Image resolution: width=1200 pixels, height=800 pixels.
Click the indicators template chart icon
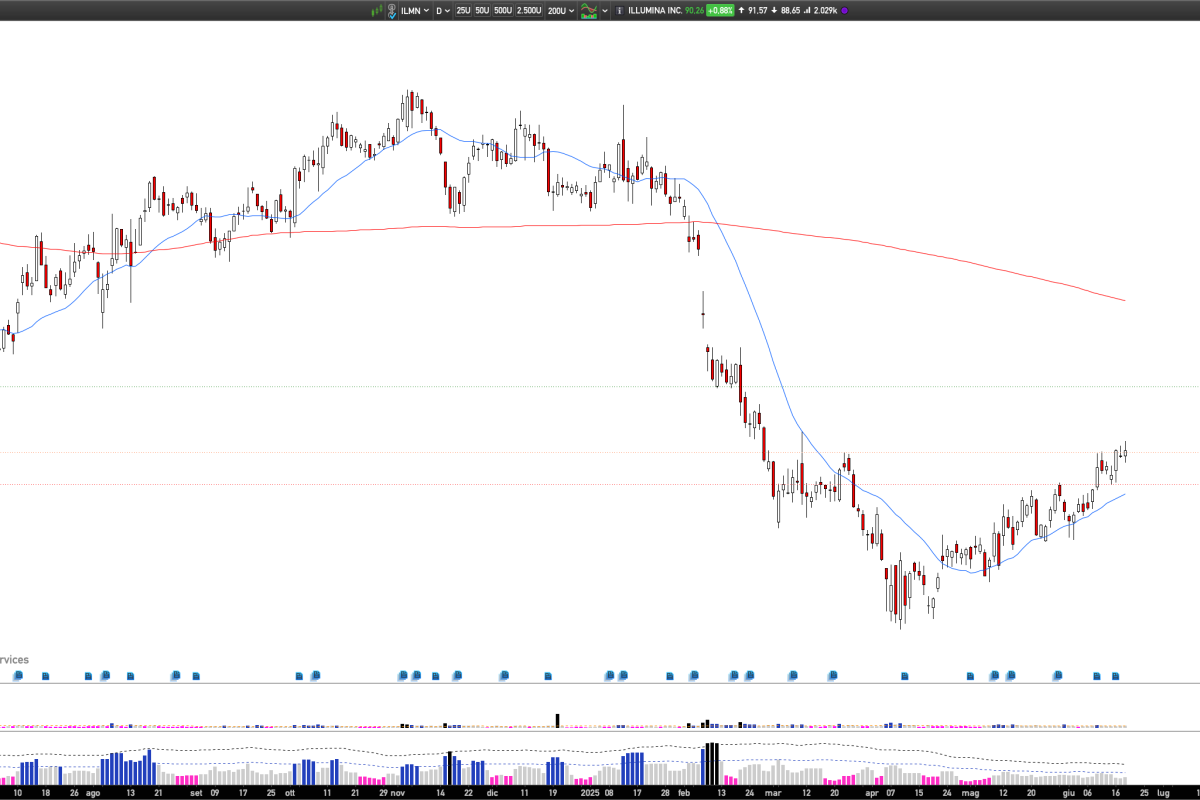(589, 10)
